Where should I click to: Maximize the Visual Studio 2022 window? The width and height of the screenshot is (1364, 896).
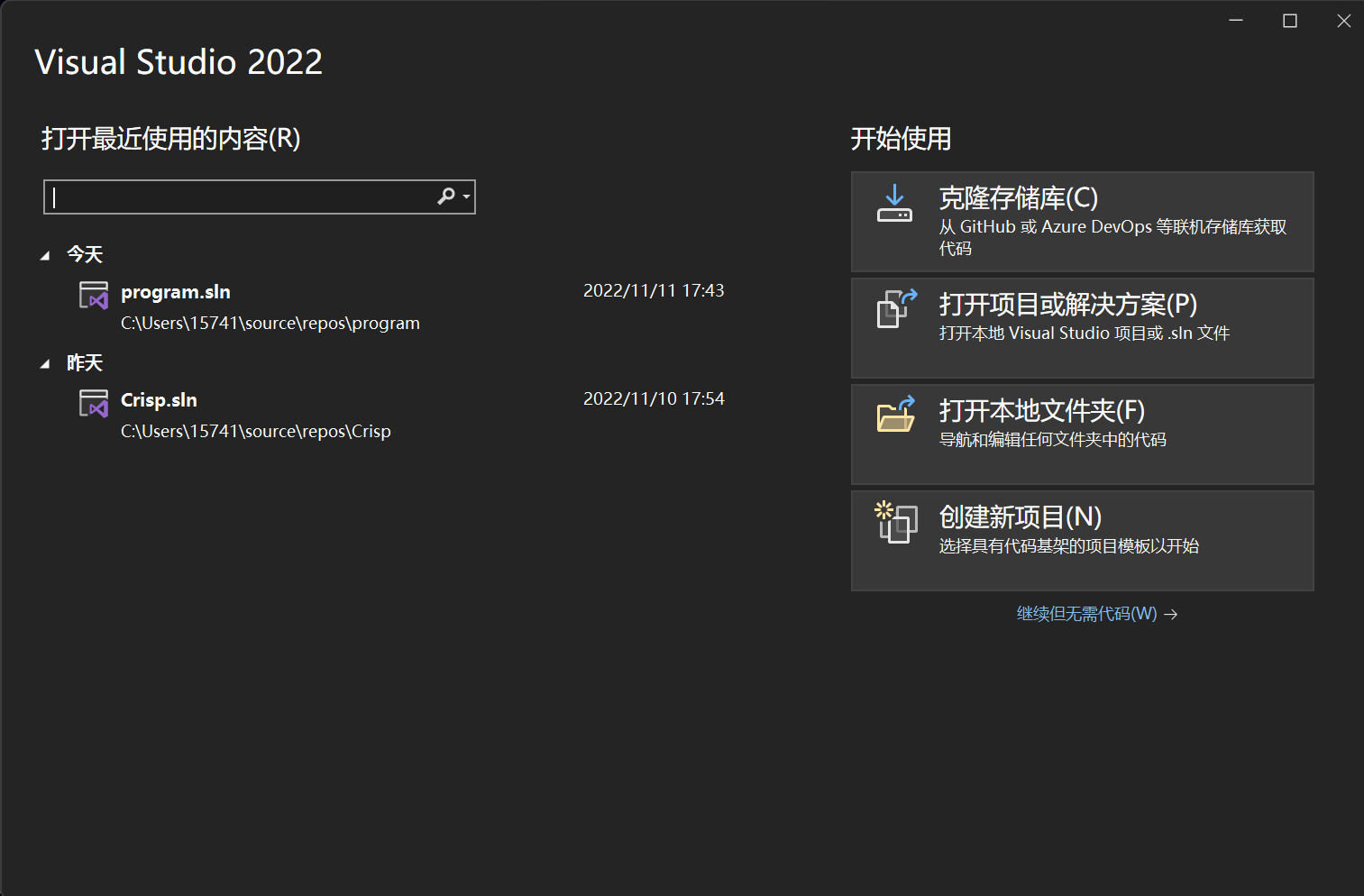point(1290,20)
